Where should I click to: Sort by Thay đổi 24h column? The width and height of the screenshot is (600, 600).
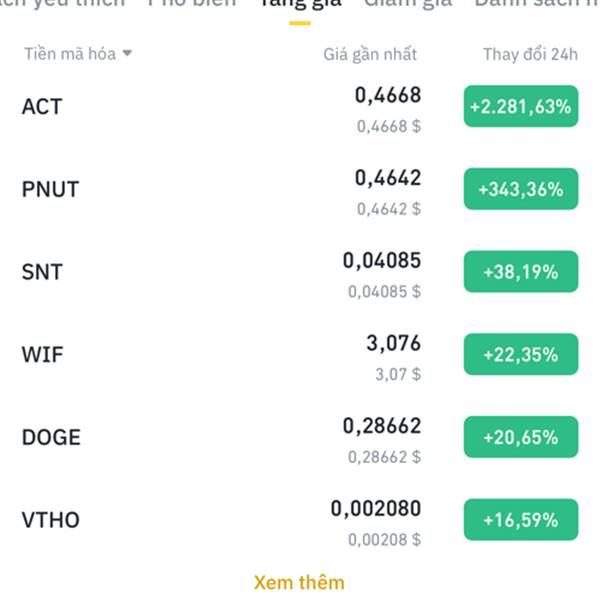coord(530,54)
